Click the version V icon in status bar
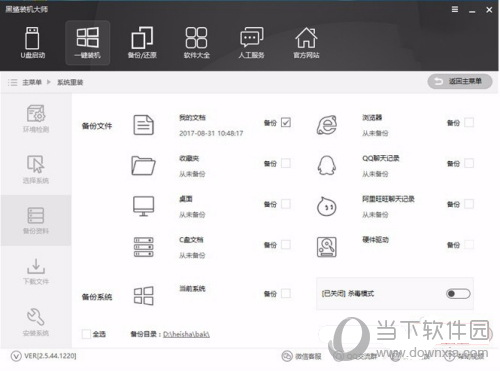 16,356
